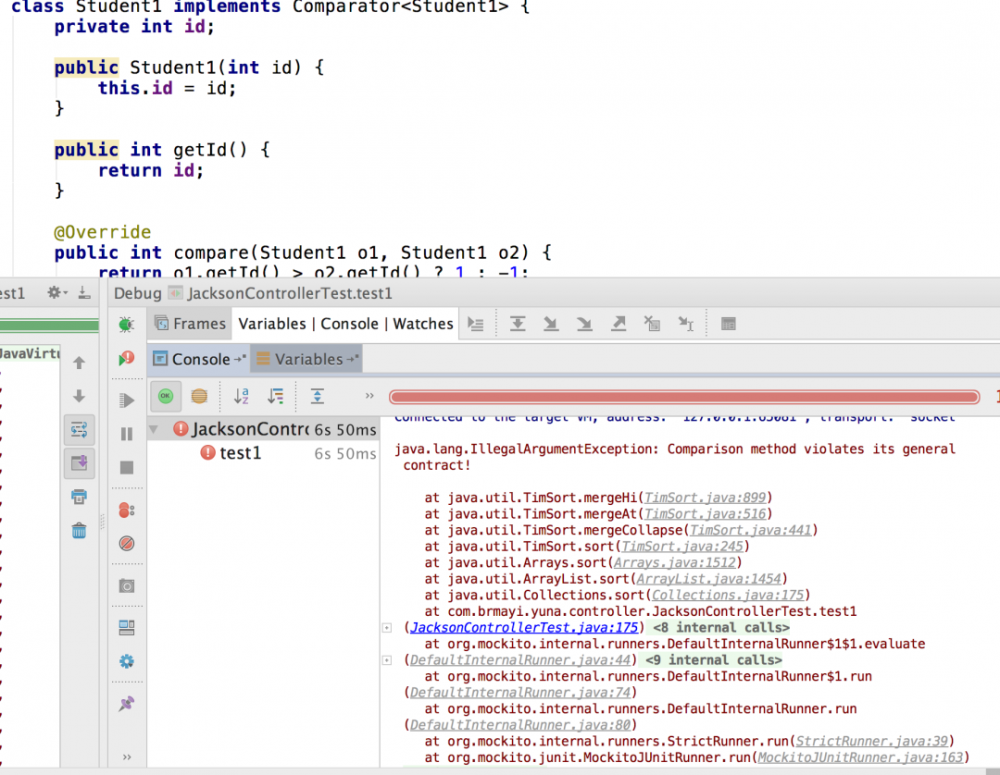This screenshot has width=1000, height=775.
Task: Open DefaultInternalRunner.java:74 link
Action: point(520,693)
